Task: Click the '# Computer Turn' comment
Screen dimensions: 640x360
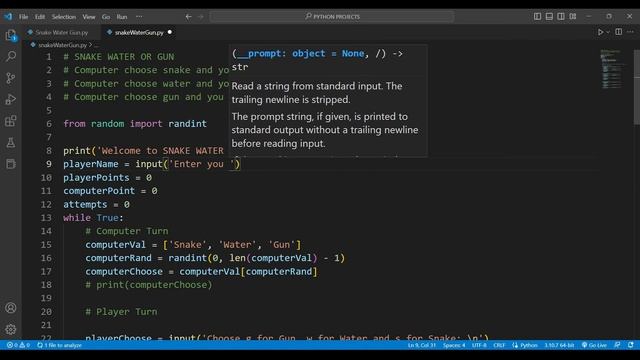Action: pyautogui.click(x=127, y=231)
